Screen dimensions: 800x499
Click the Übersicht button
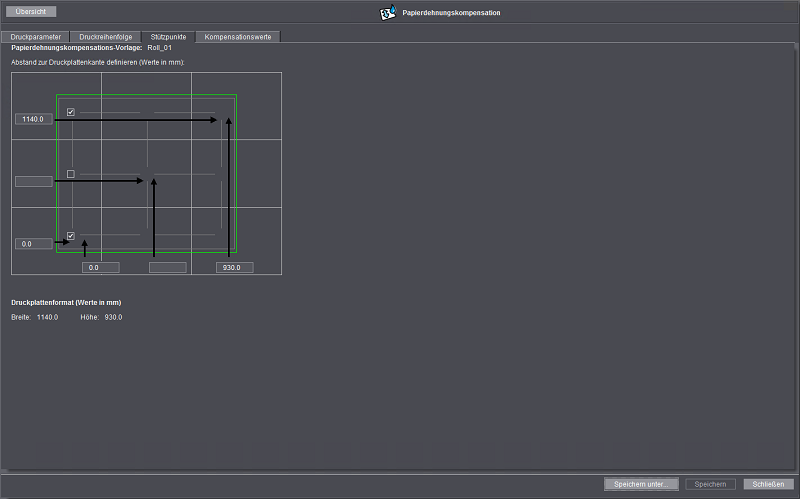31,12
